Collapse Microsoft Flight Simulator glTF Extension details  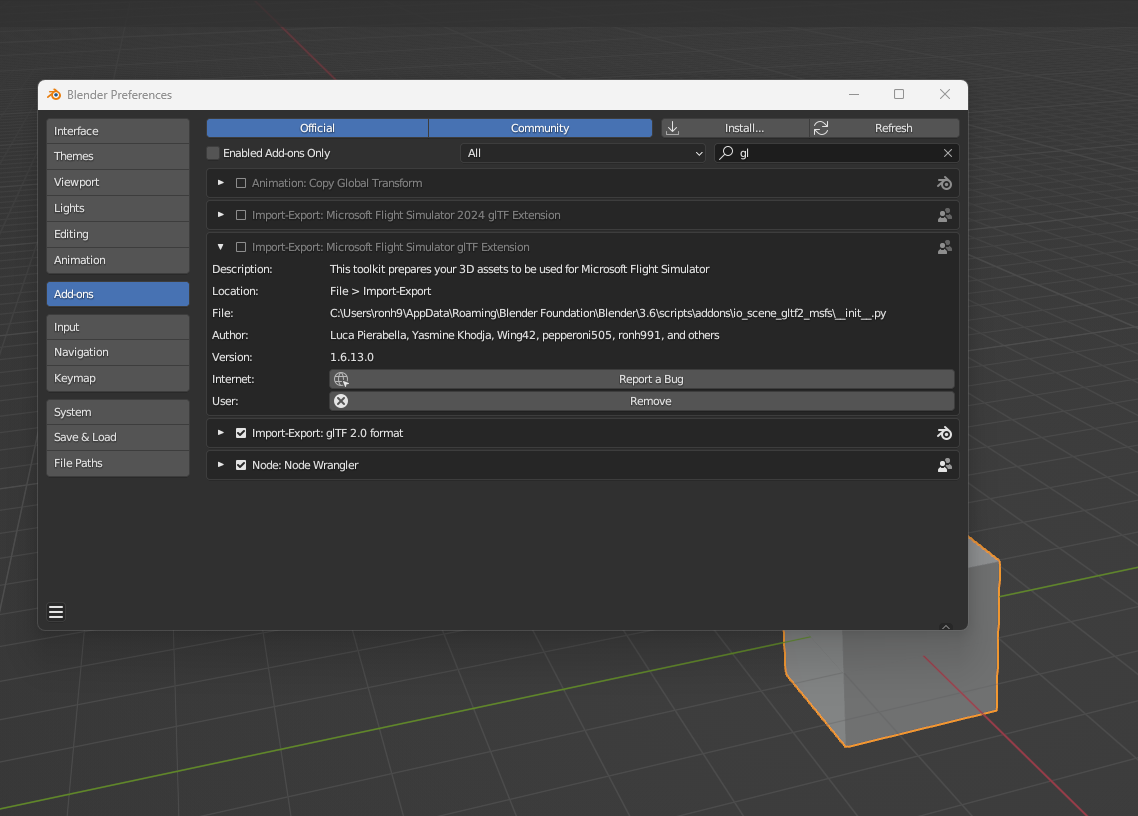pyautogui.click(x=221, y=247)
